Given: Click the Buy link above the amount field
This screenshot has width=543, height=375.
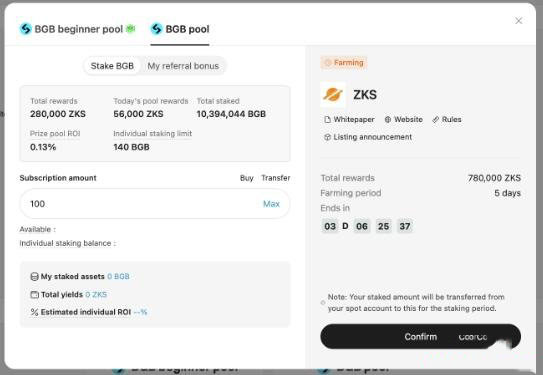Looking at the screenshot, I should [247, 178].
